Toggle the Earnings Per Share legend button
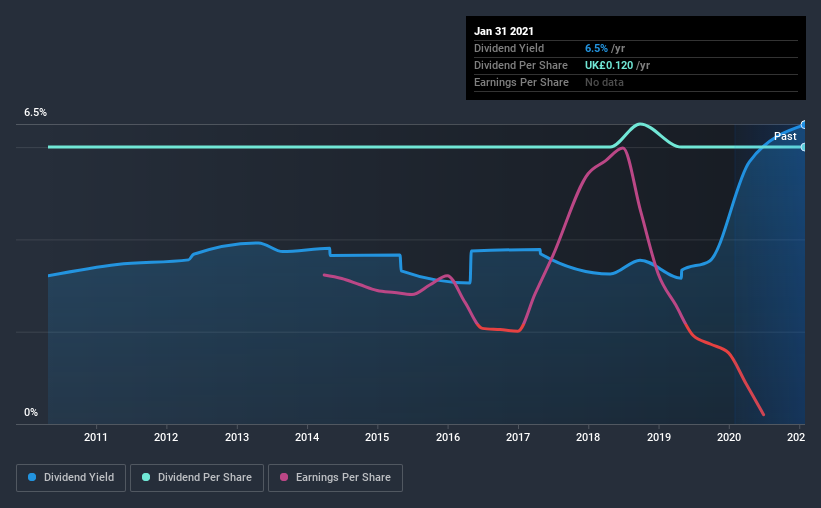This screenshot has height=508, width=821. tap(336, 478)
